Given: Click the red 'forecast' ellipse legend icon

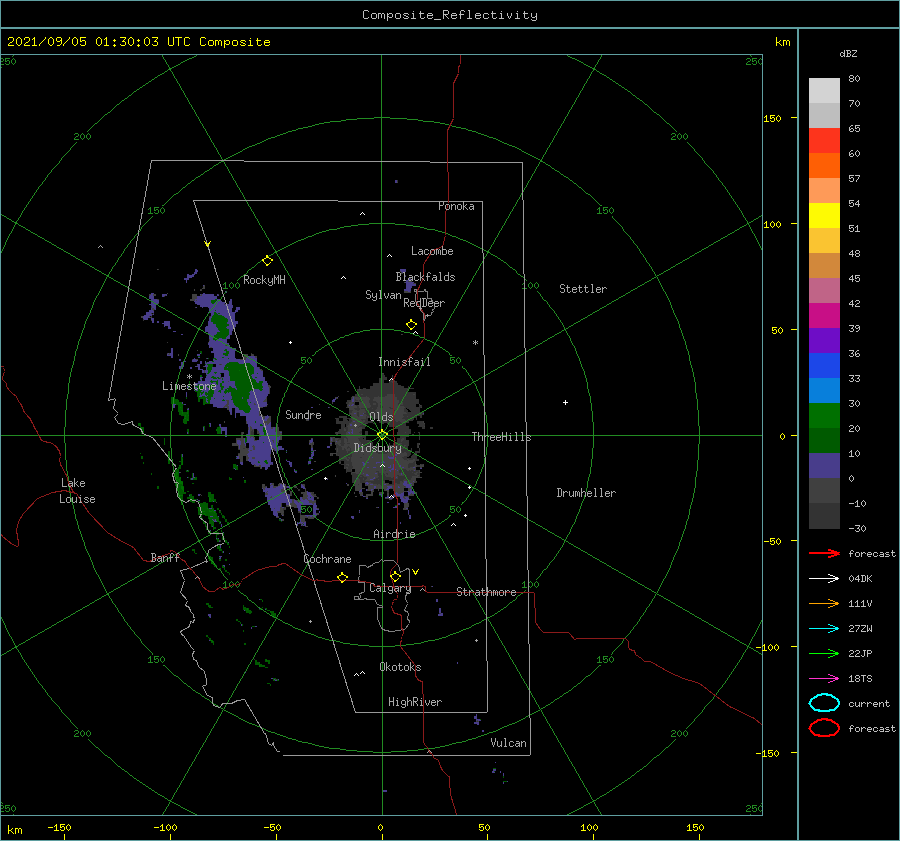Looking at the screenshot, I should 824,728.
